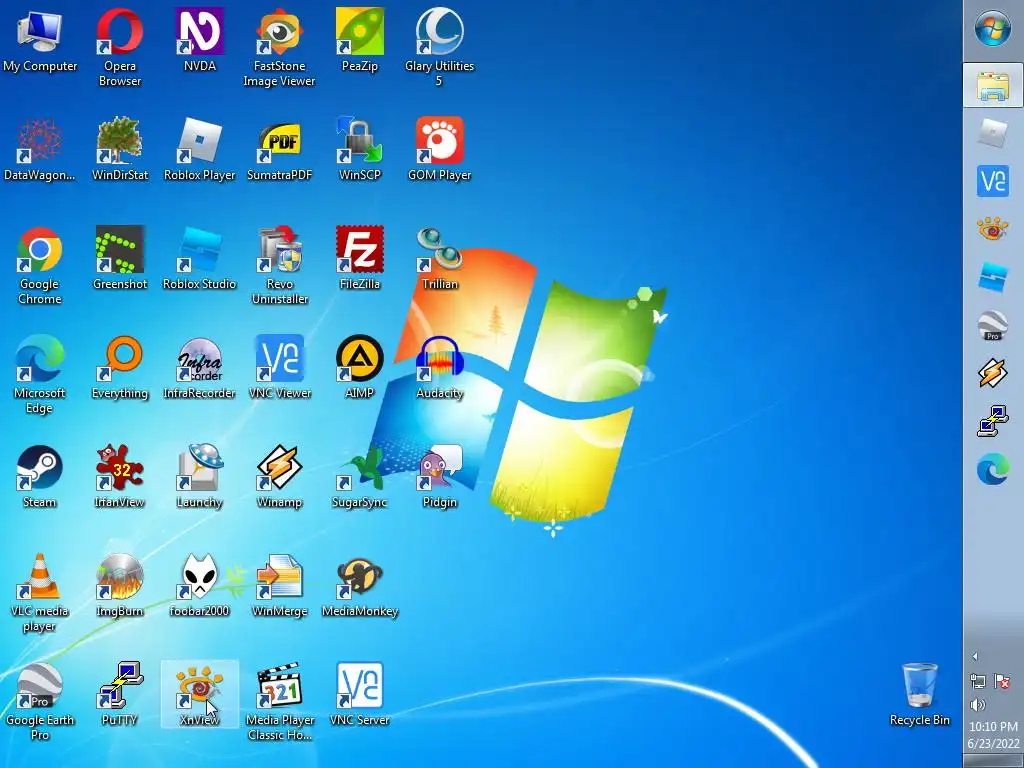Click the VNC Viewer desktop shortcut
1024x768 pixels.
click(280, 368)
